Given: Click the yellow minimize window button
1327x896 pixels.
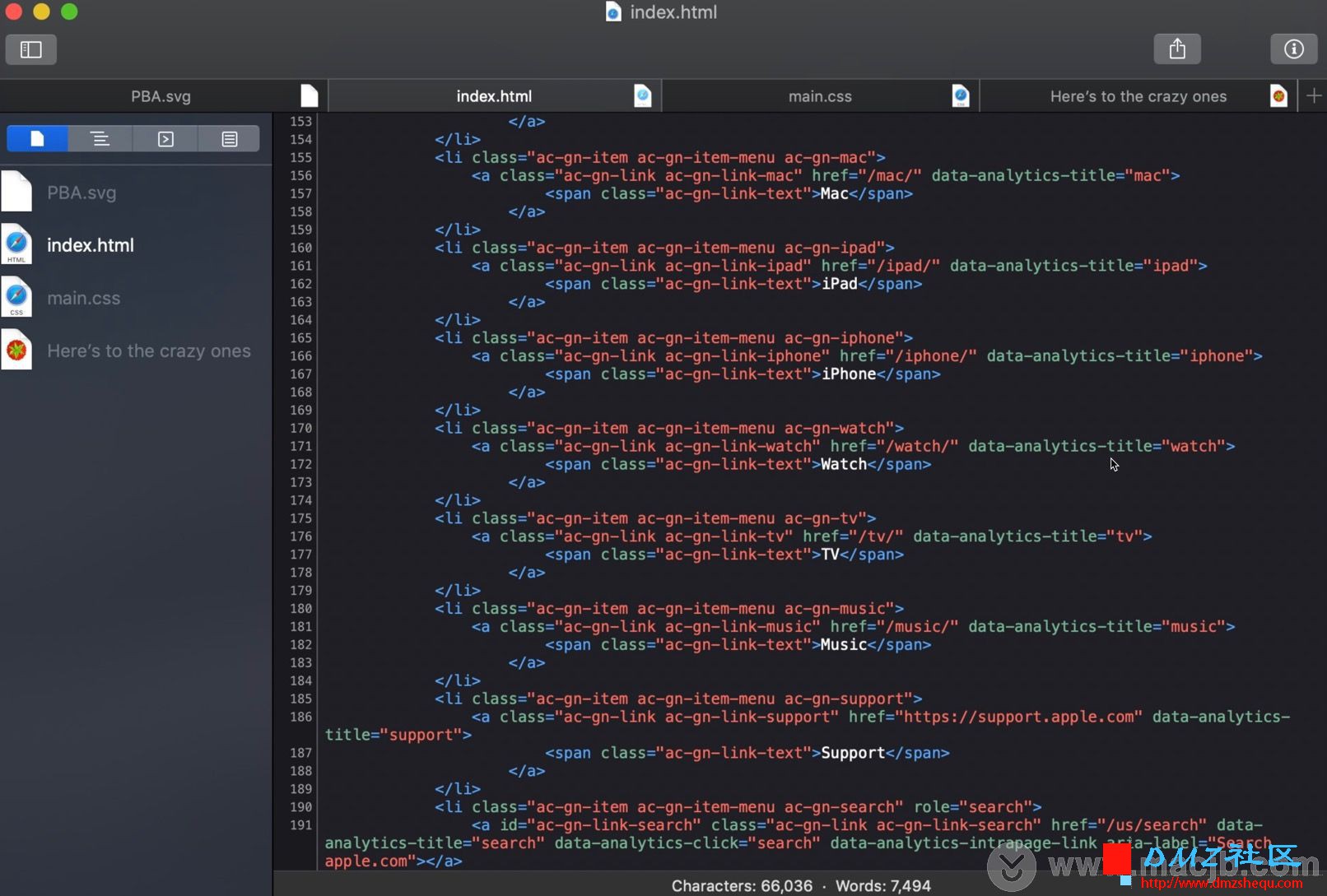Looking at the screenshot, I should [x=41, y=12].
